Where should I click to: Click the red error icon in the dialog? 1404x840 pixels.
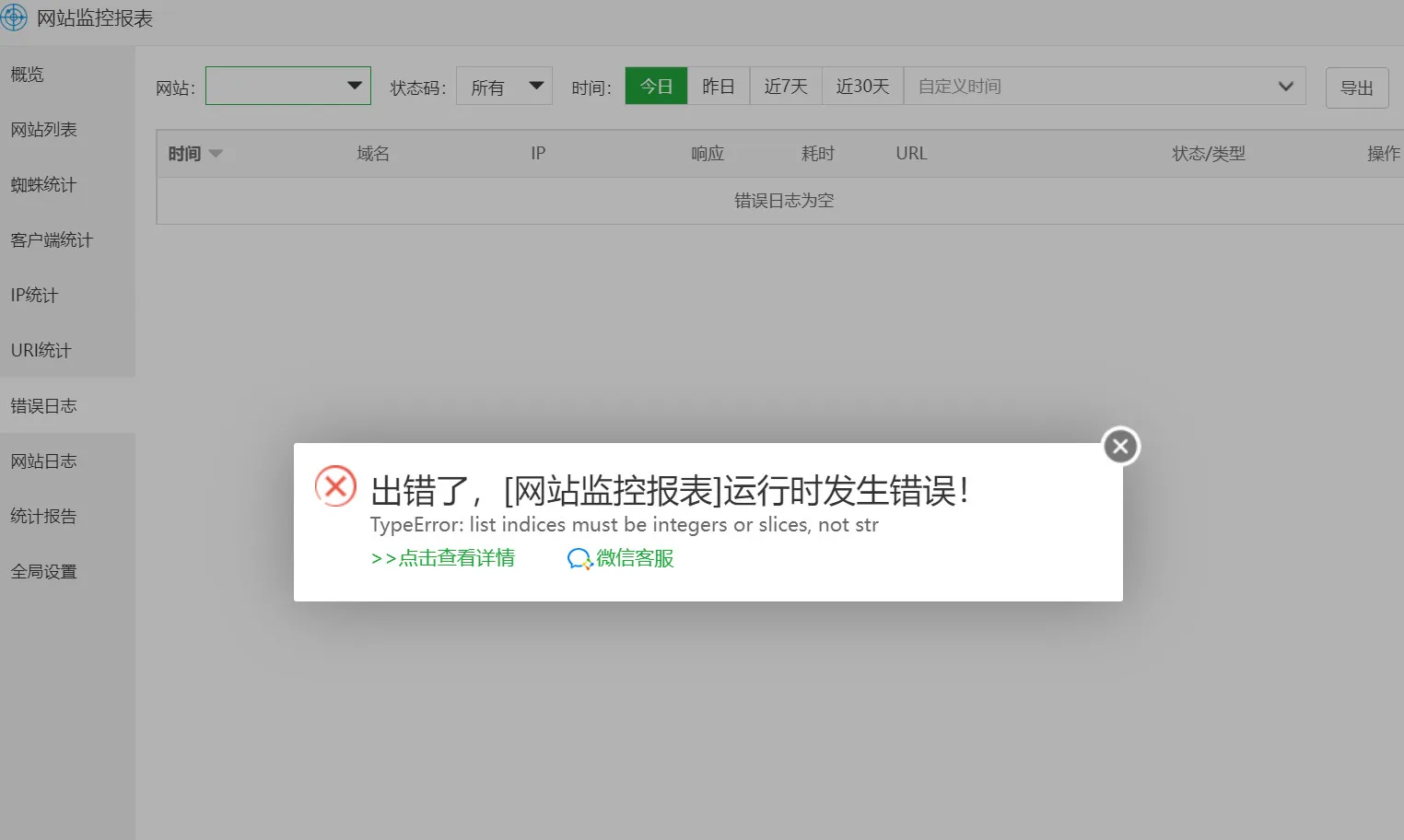[335, 485]
